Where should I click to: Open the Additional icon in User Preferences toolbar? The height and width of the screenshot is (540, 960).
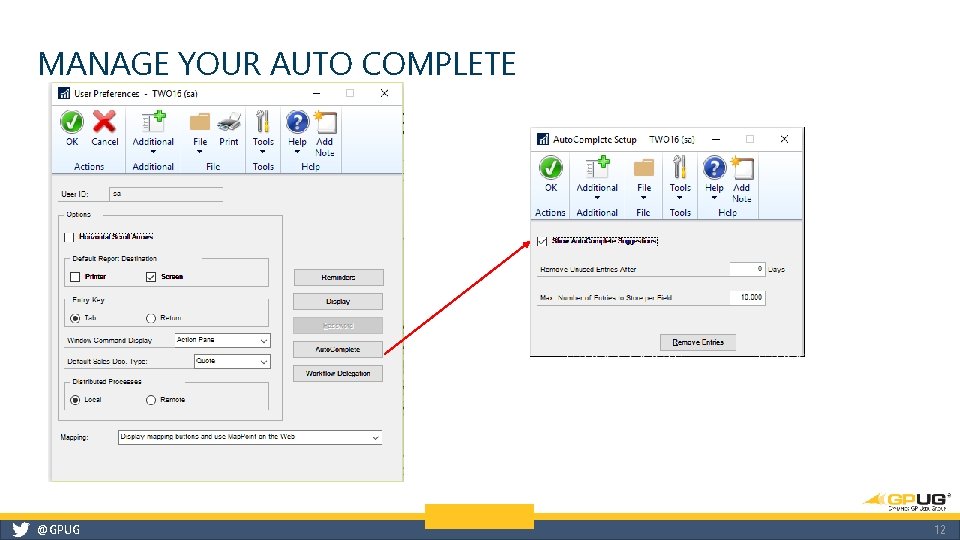[152, 122]
